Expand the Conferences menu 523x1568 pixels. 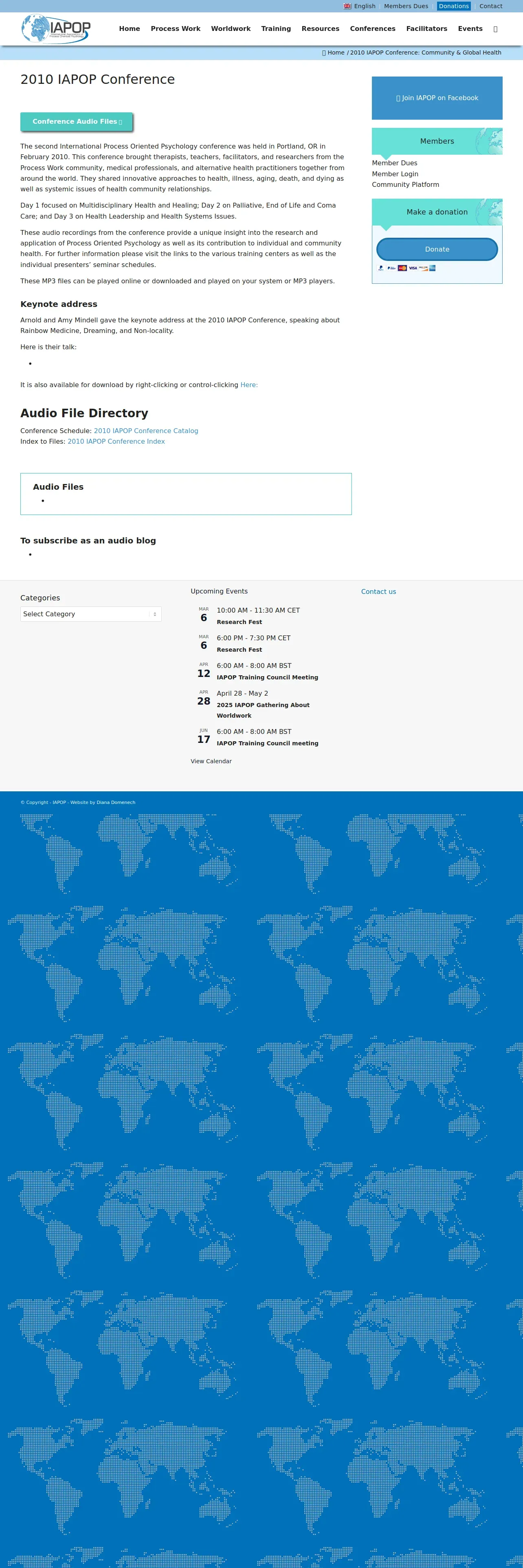pyautogui.click(x=373, y=28)
